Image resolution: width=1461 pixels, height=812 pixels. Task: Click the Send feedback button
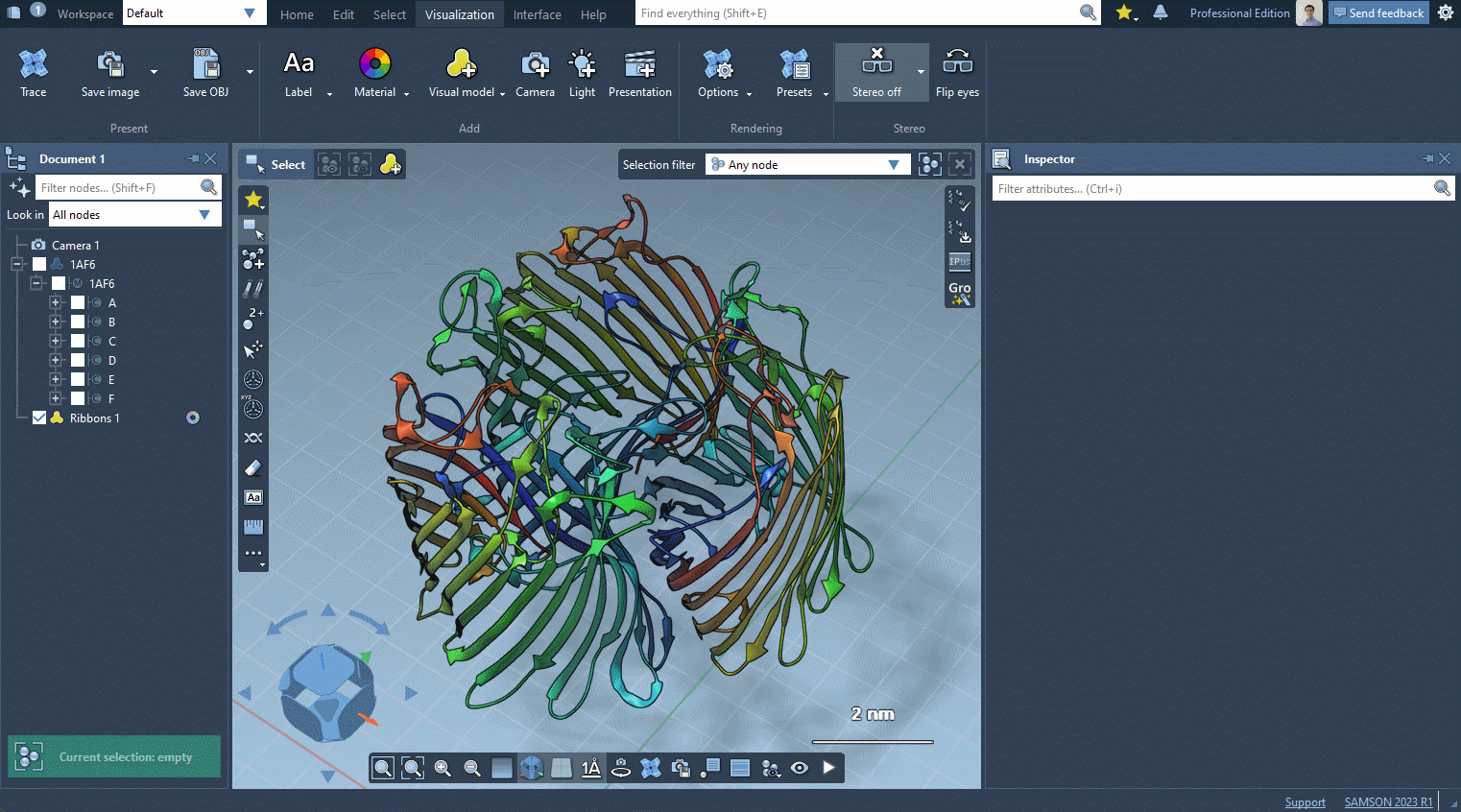[1378, 12]
